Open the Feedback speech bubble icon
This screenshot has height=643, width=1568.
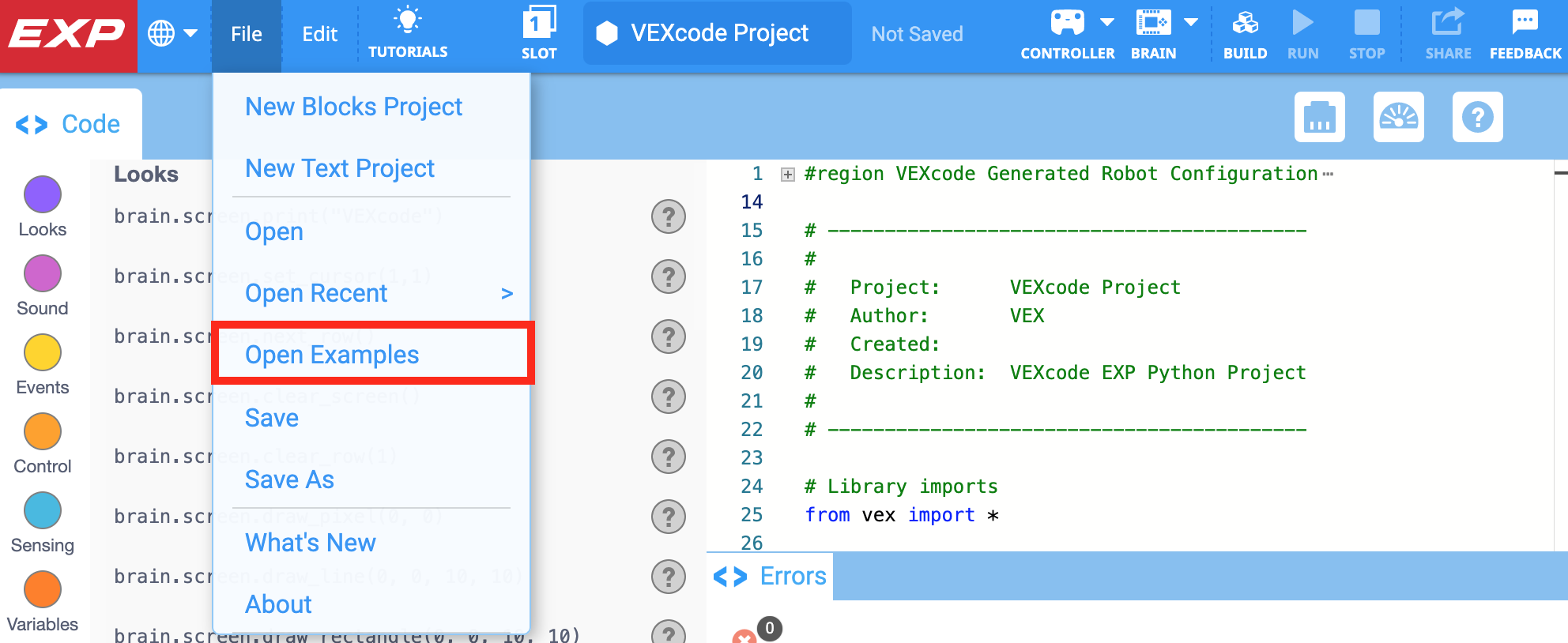[1525, 22]
